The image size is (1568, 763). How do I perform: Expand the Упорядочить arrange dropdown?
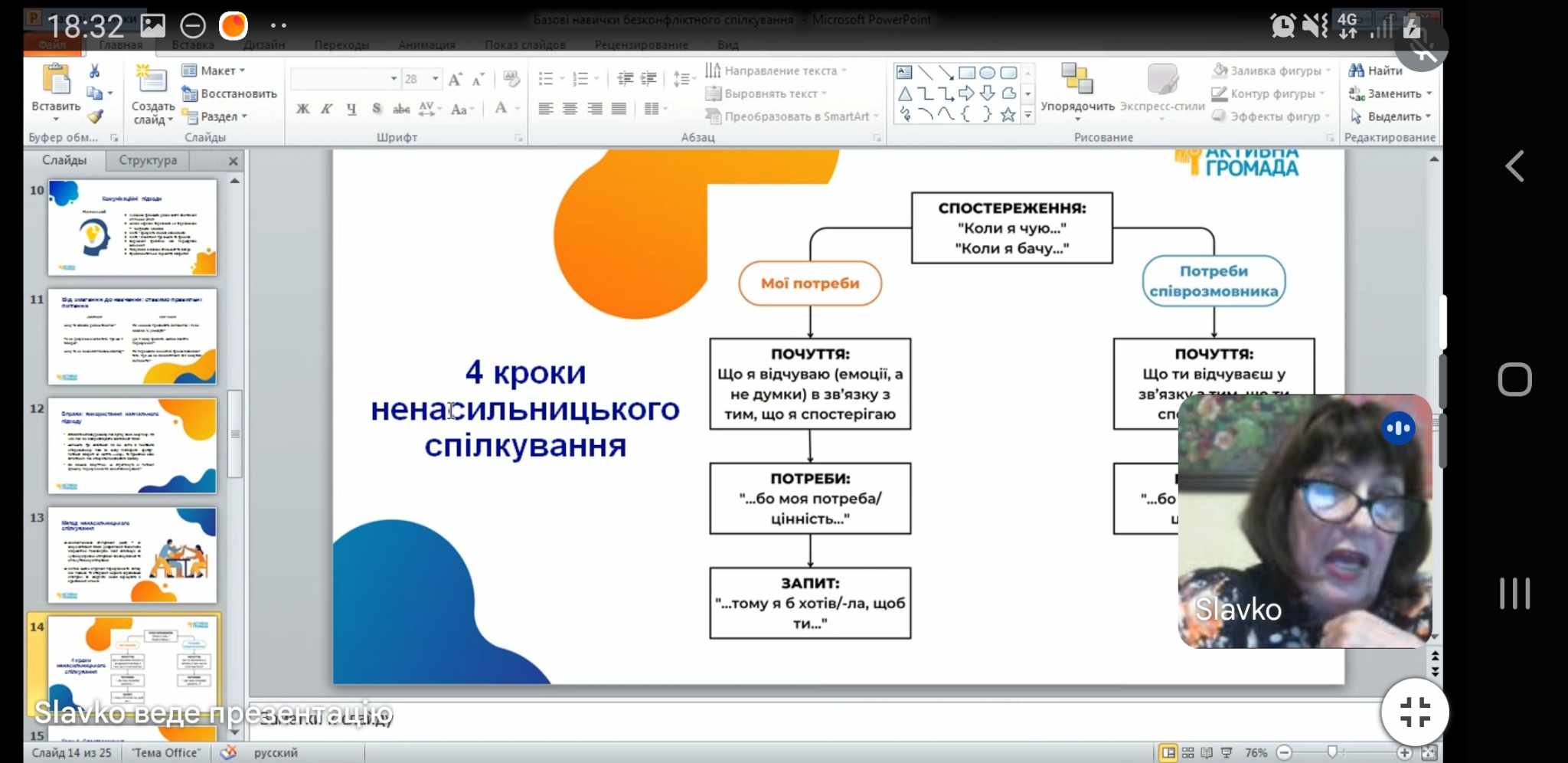click(x=1077, y=106)
